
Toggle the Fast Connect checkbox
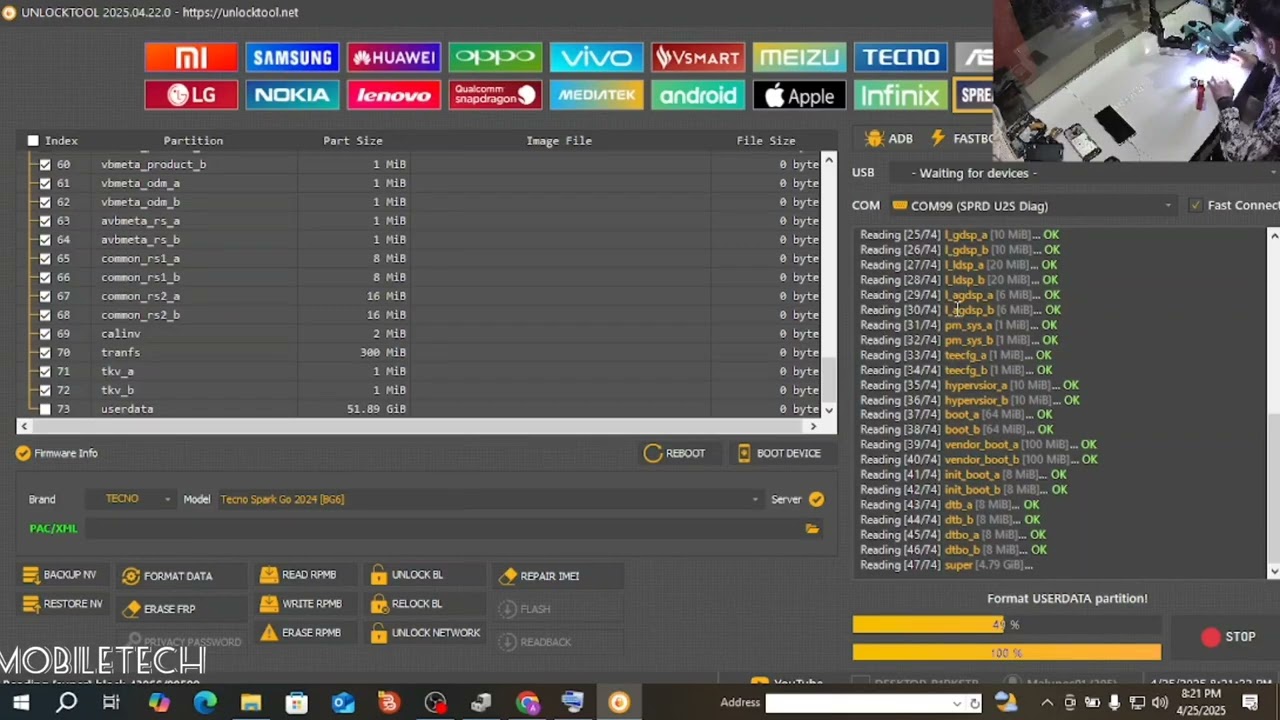point(1195,205)
